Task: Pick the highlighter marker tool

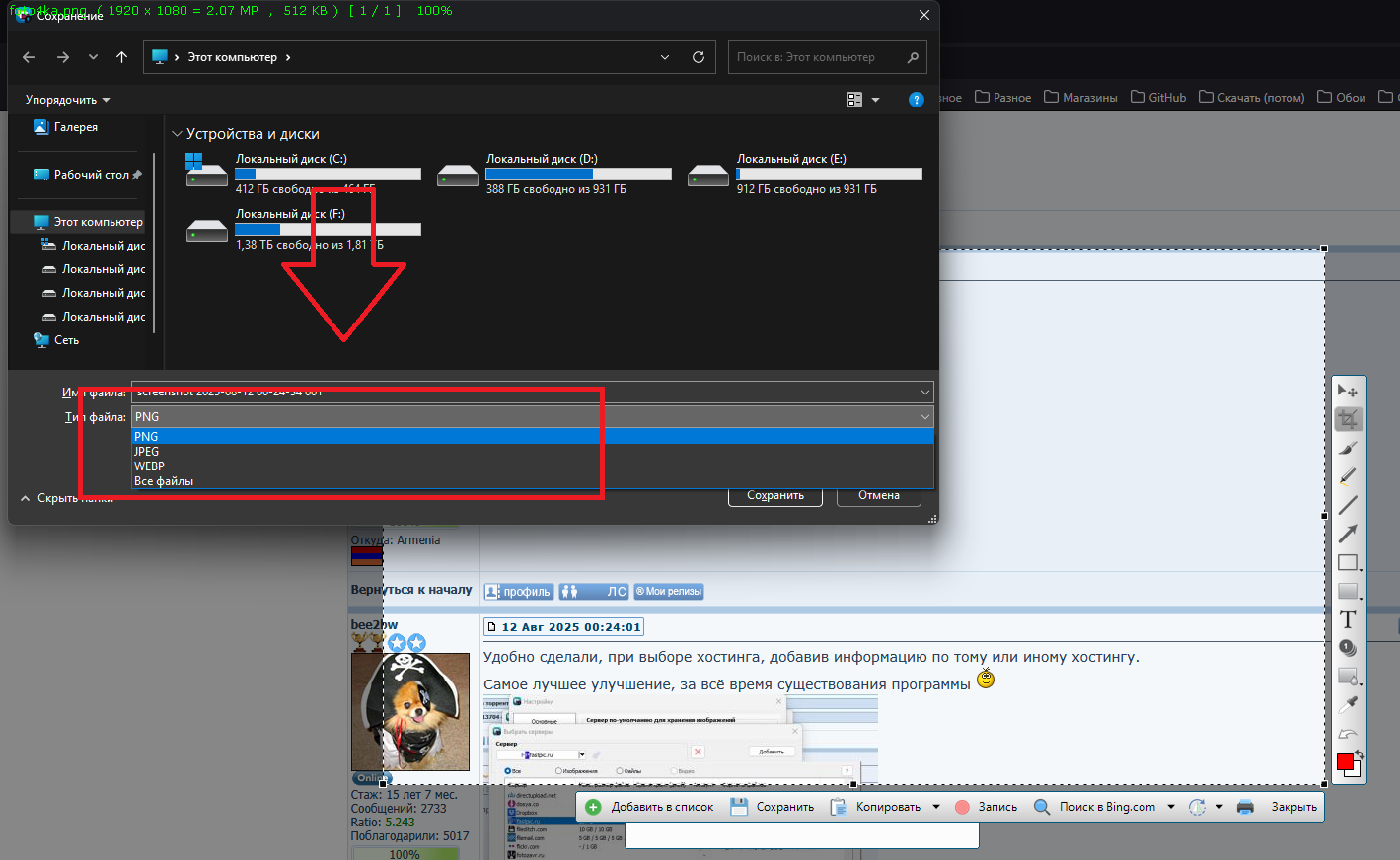Action: click(x=1348, y=476)
